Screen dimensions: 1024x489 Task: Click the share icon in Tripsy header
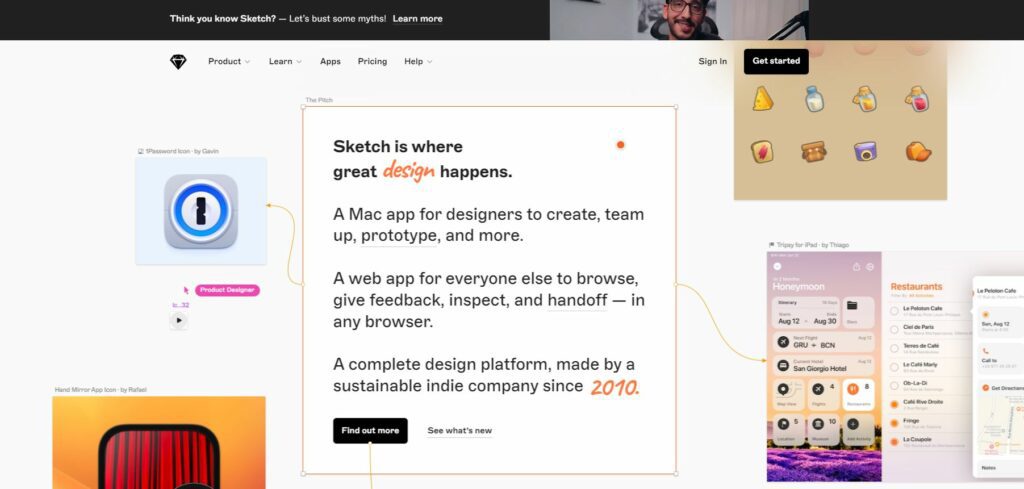(856, 266)
